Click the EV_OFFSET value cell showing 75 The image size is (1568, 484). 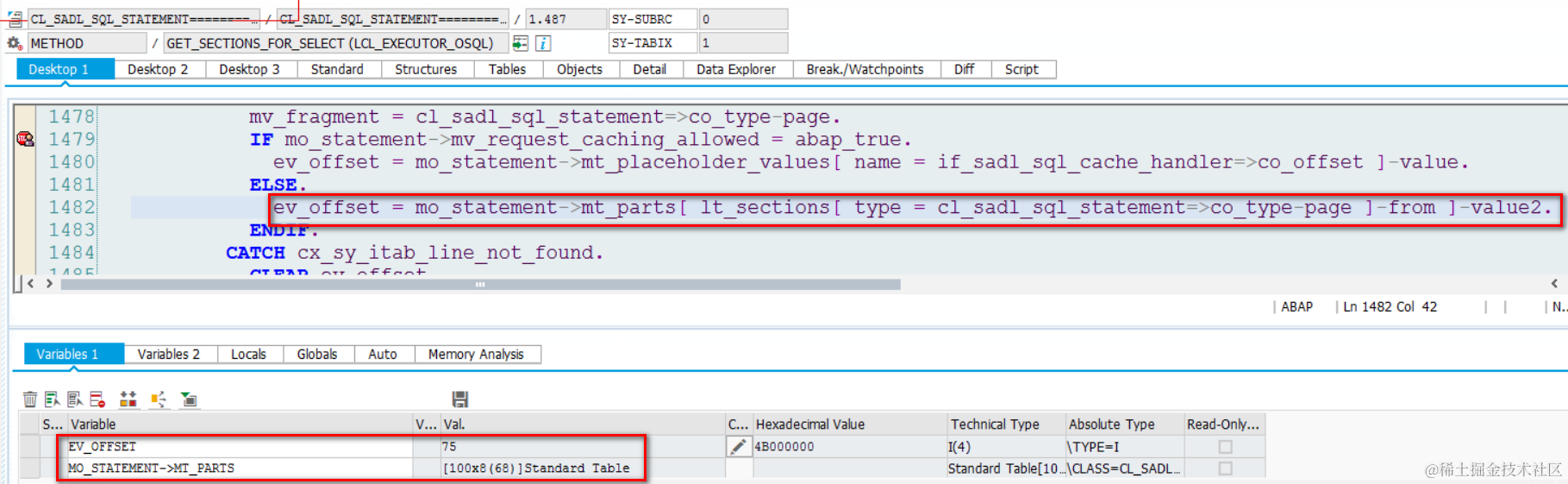coord(582,447)
